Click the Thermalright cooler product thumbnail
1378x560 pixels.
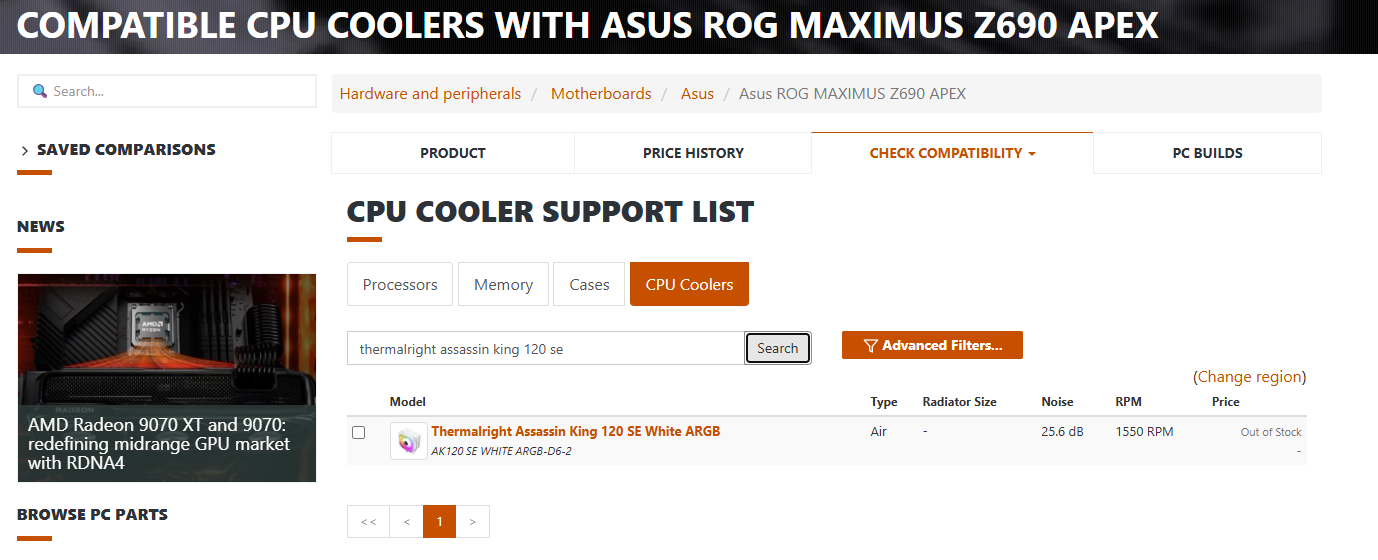tap(409, 441)
